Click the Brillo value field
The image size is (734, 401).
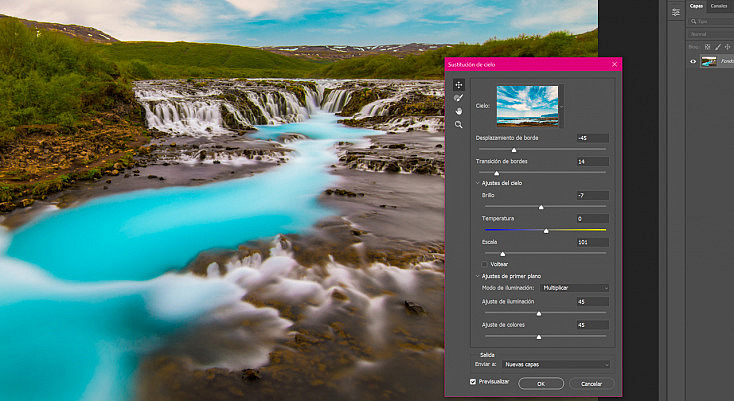tap(593, 195)
